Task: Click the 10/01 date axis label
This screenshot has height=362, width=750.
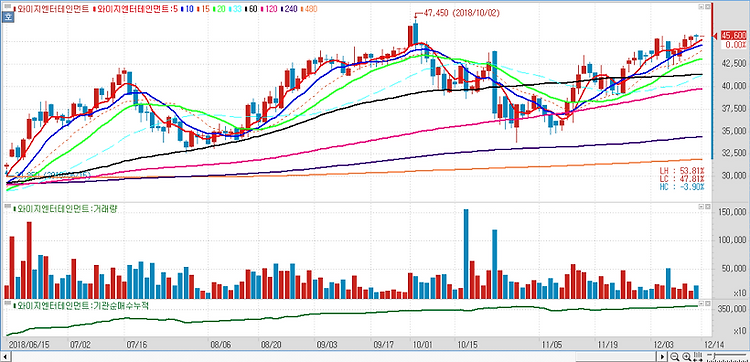Action: pyautogui.click(x=422, y=344)
